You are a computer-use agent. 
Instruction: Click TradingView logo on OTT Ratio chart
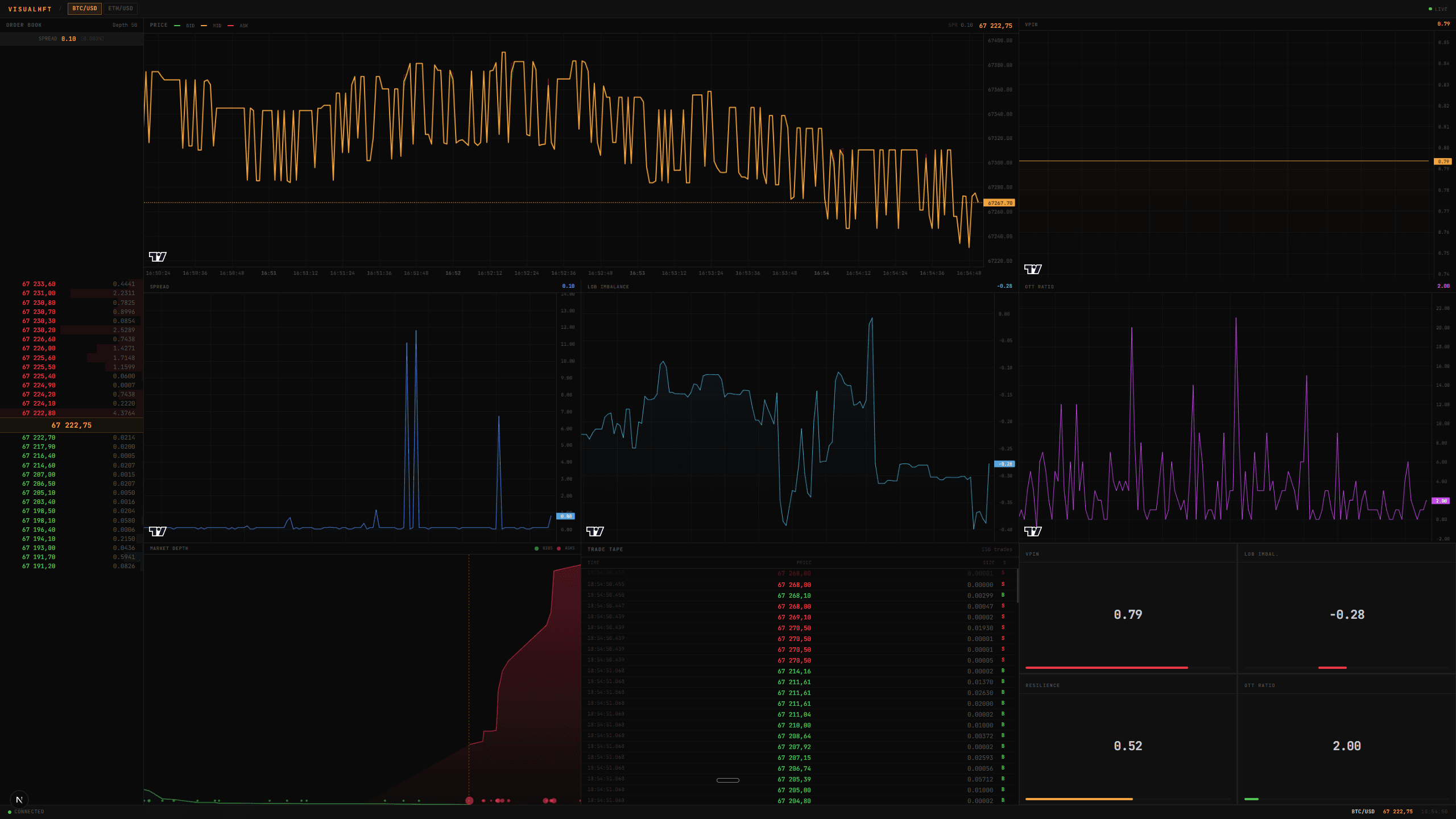point(1033,531)
